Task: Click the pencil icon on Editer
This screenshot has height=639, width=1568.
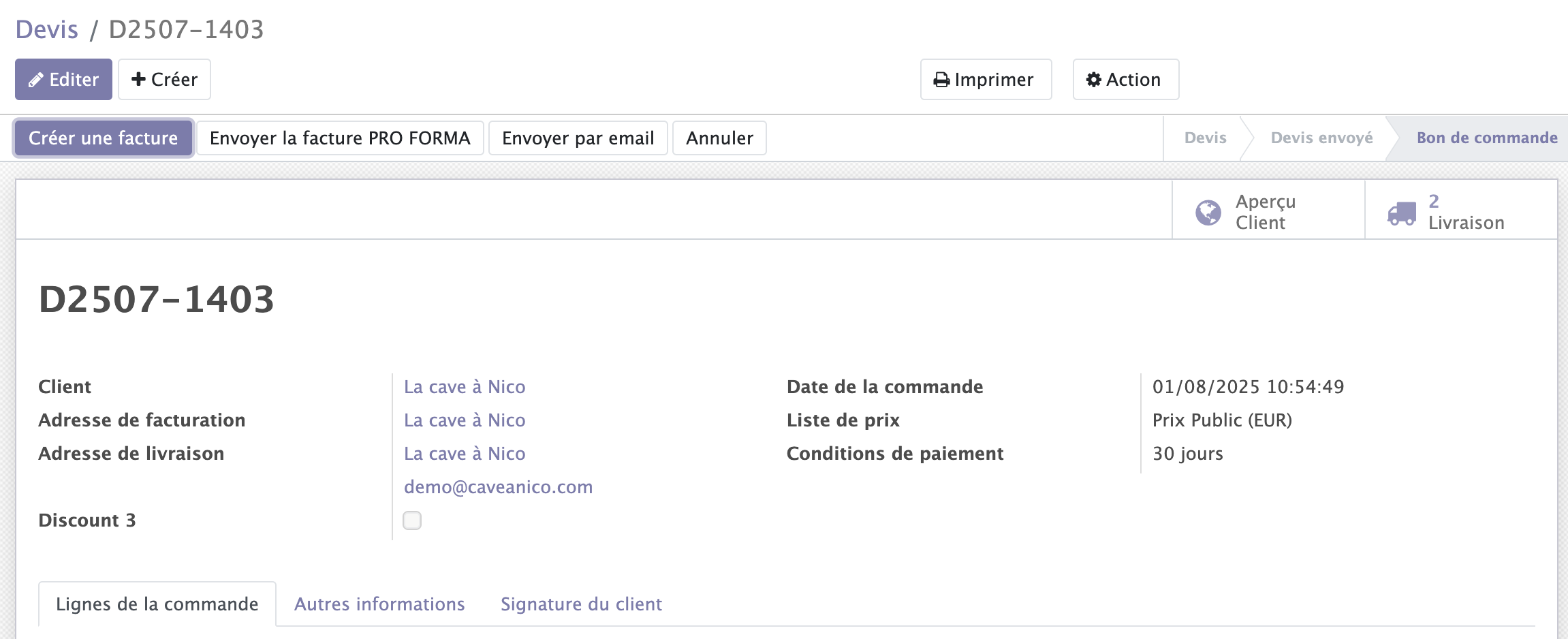Action: pyautogui.click(x=35, y=80)
